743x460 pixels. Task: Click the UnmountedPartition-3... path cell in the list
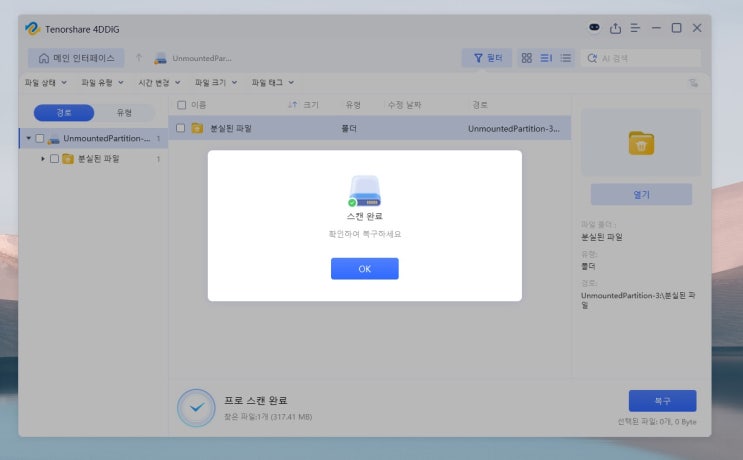514,128
